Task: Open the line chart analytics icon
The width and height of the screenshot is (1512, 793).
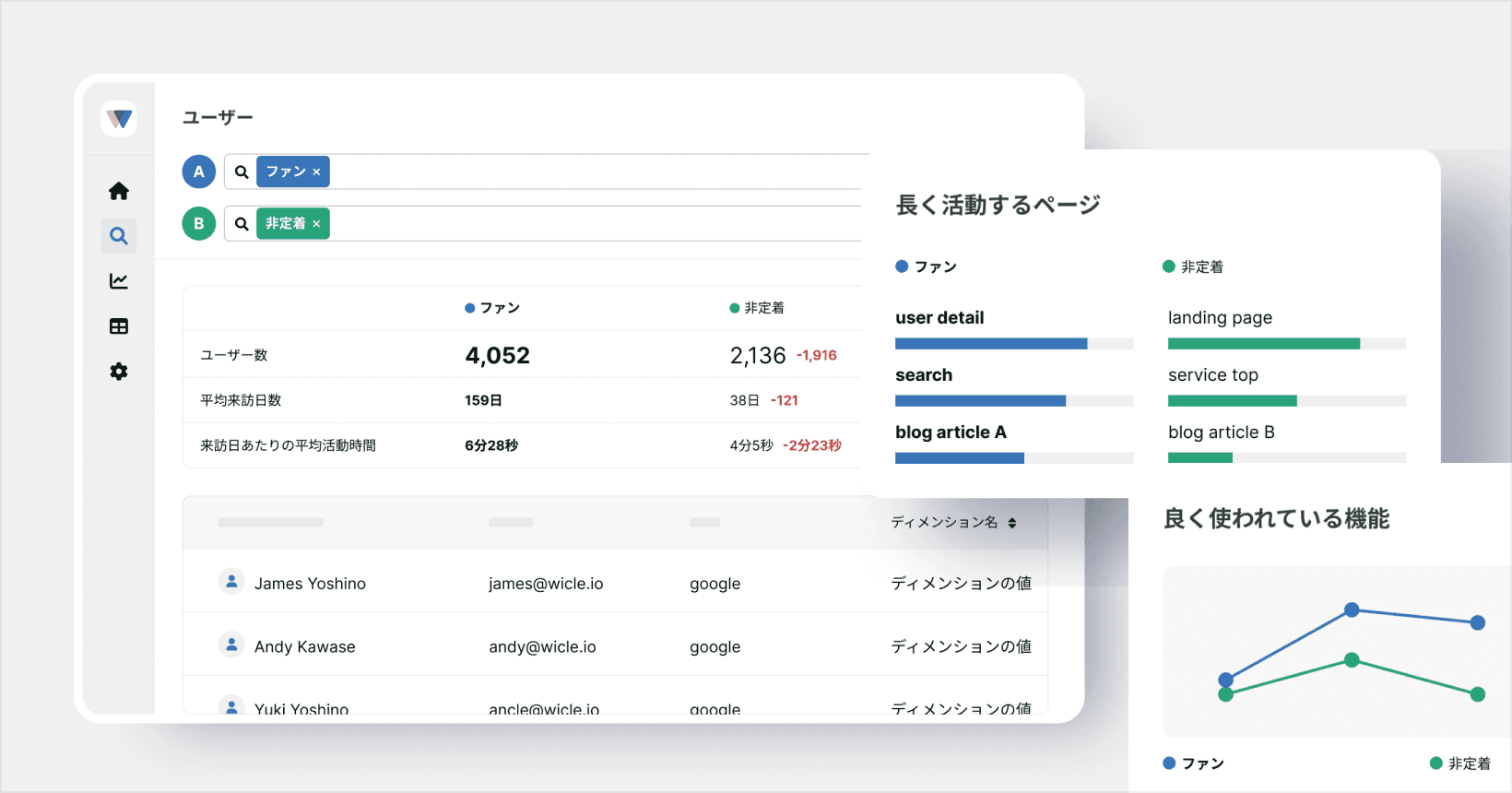Action: [119, 281]
